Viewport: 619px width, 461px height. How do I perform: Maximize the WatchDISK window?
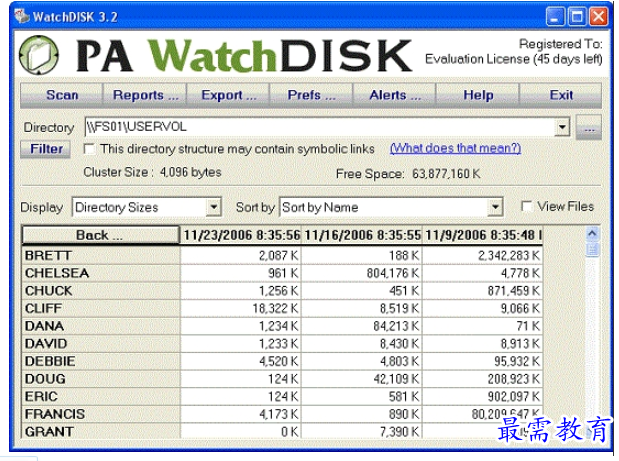click(x=577, y=17)
